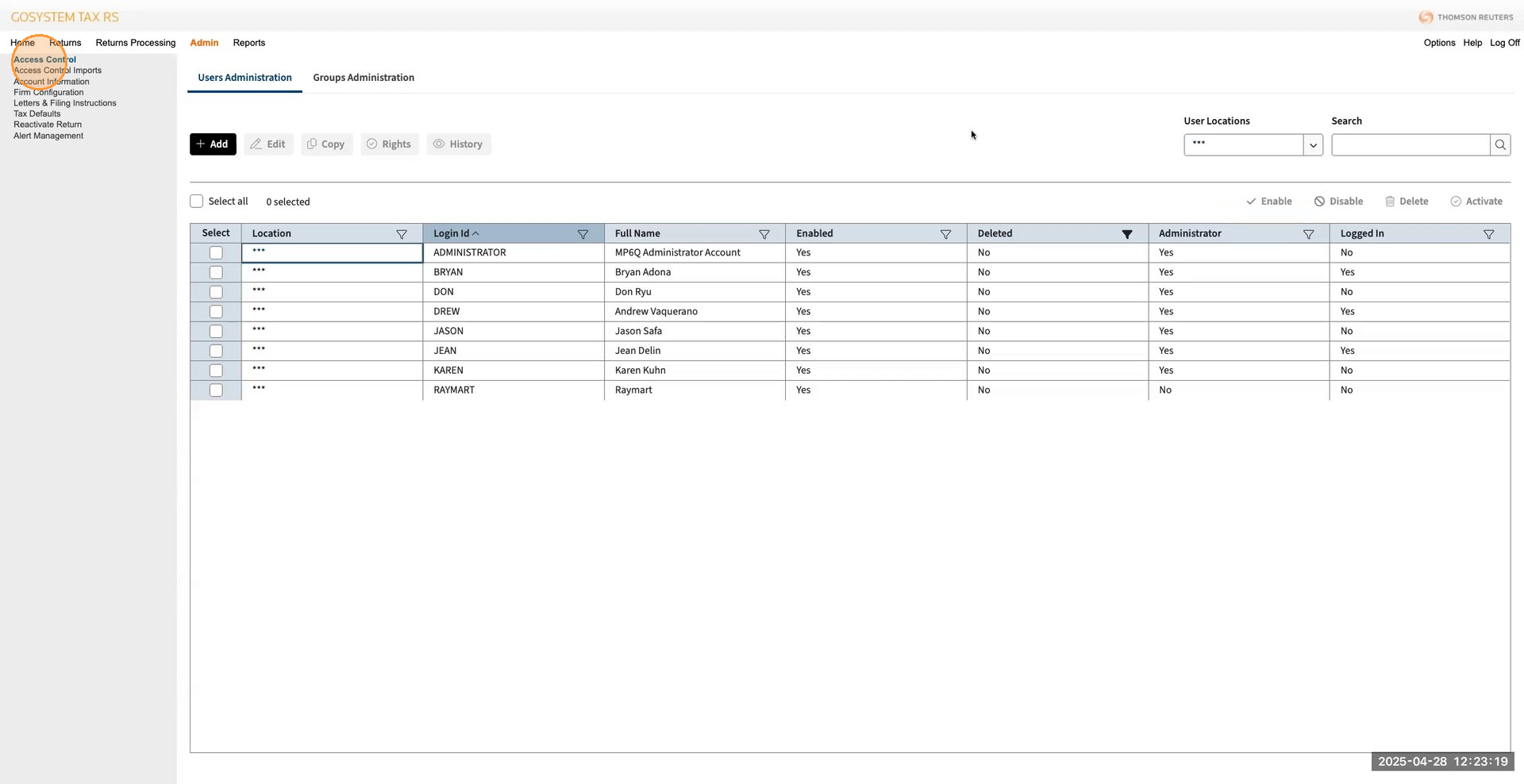View user History
This screenshot has height=784, width=1524.
(459, 144)
